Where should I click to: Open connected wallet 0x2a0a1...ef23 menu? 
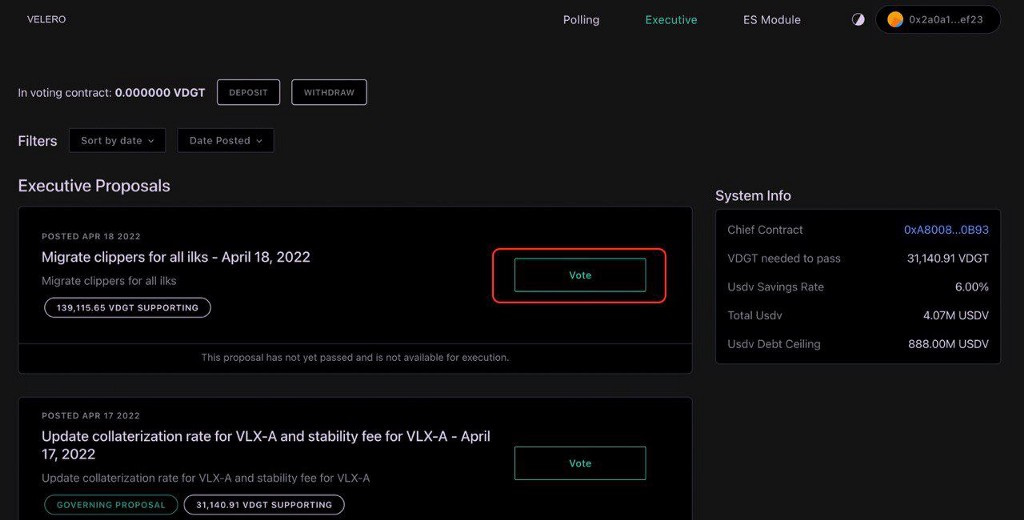tap(945, 20)
